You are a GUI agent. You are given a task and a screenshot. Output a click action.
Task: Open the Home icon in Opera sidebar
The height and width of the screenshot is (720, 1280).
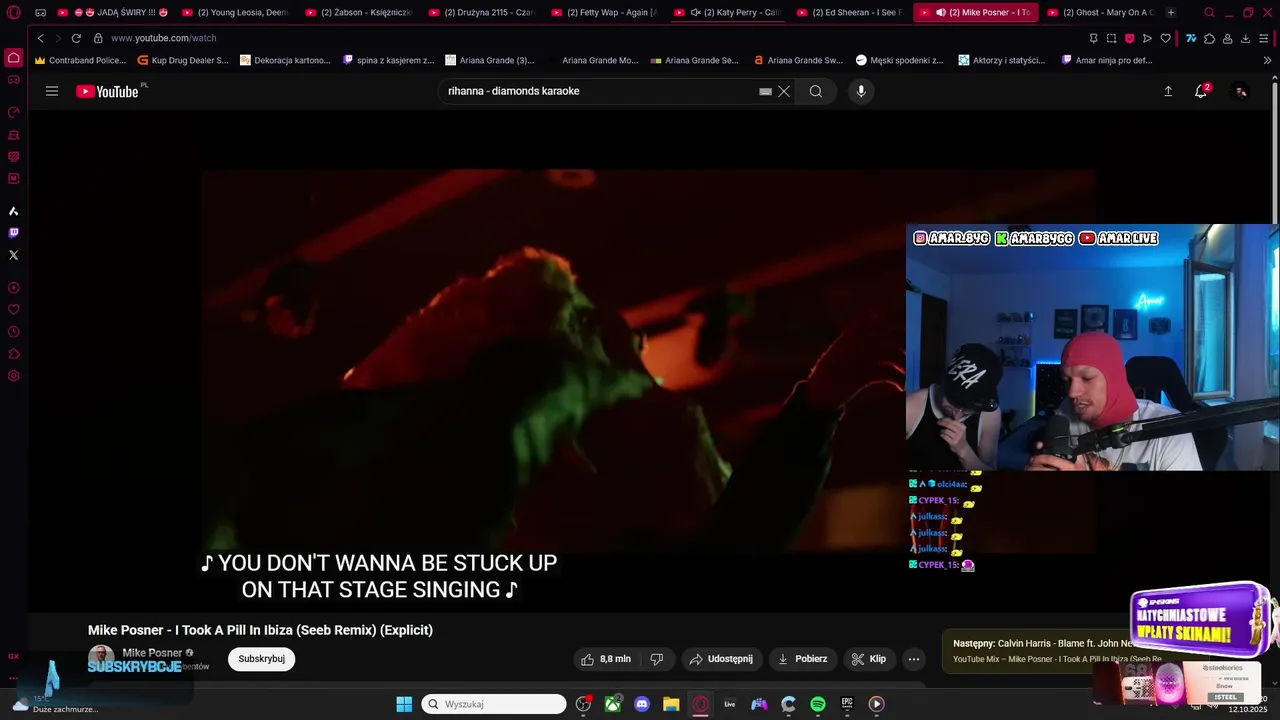pyautogui.click(x=13, y=57)
